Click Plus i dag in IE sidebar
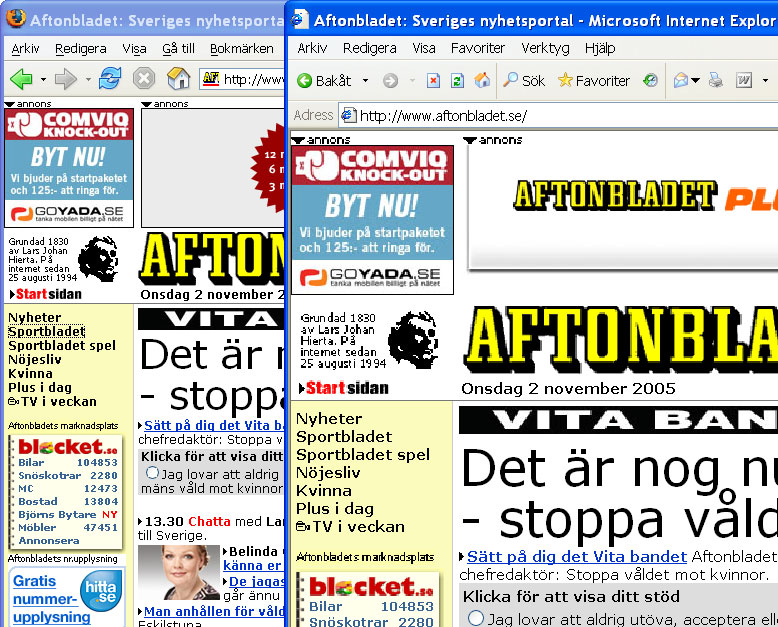 coord(335,508)
